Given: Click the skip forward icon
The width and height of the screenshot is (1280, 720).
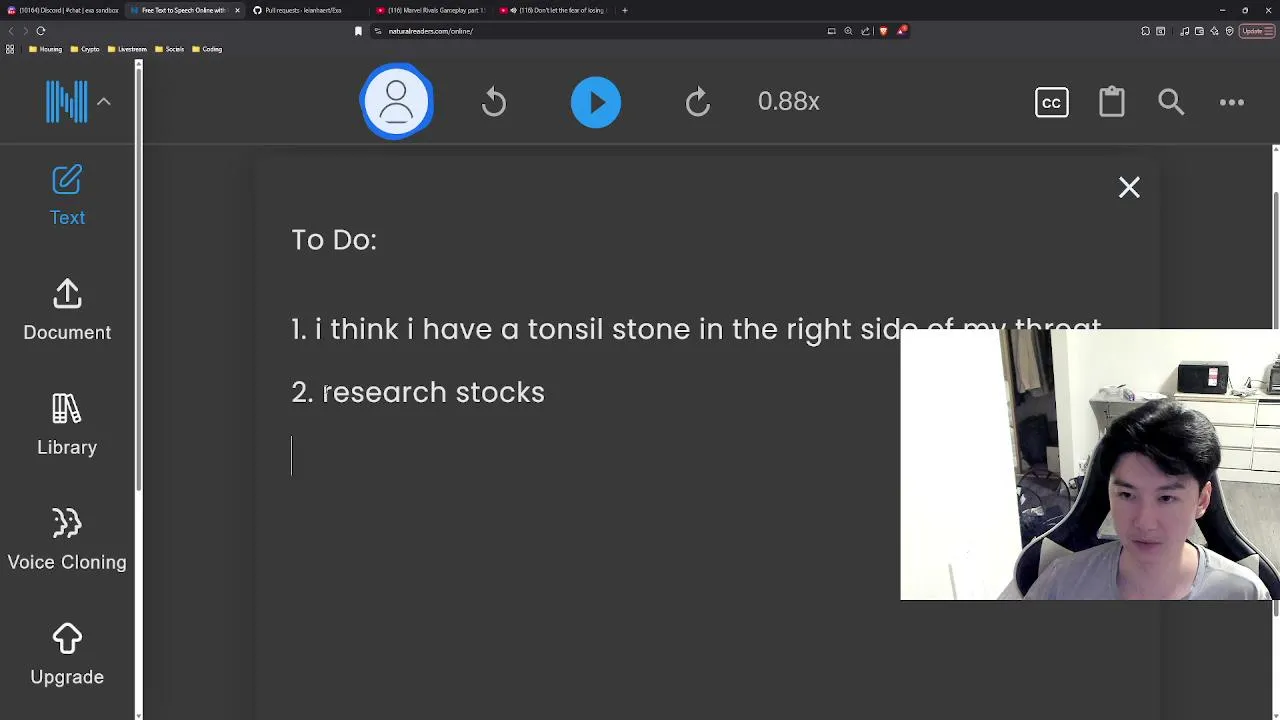Looking at the screenshot, I should point(698,102).
